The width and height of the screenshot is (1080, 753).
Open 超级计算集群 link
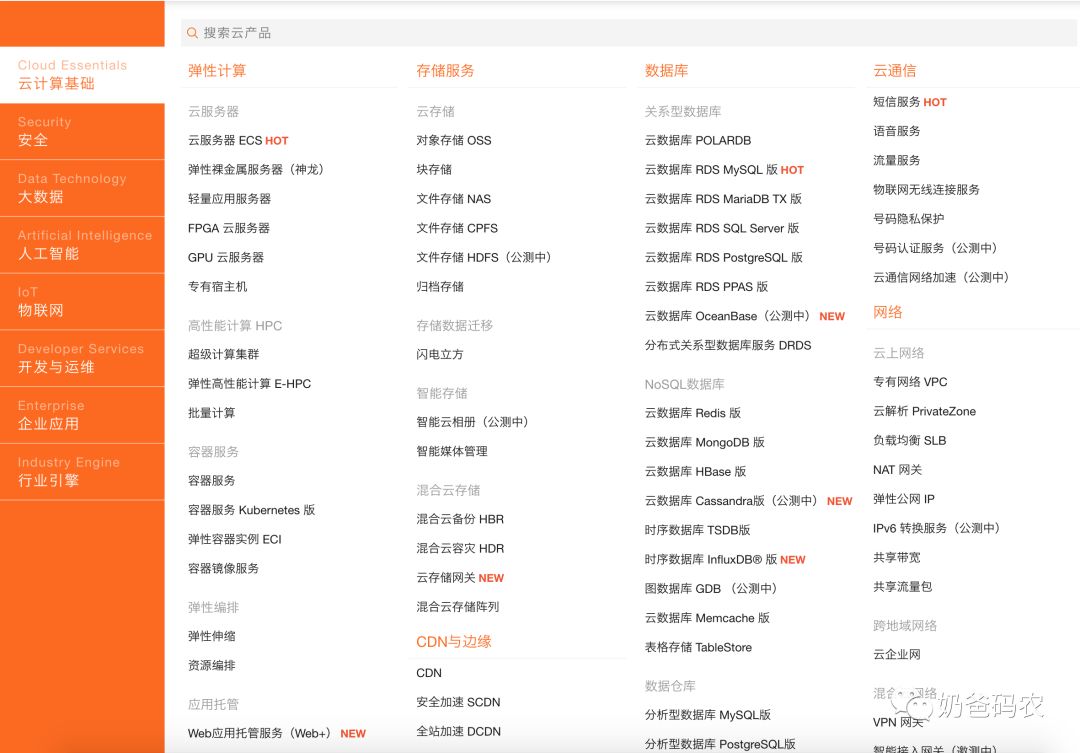223,354
